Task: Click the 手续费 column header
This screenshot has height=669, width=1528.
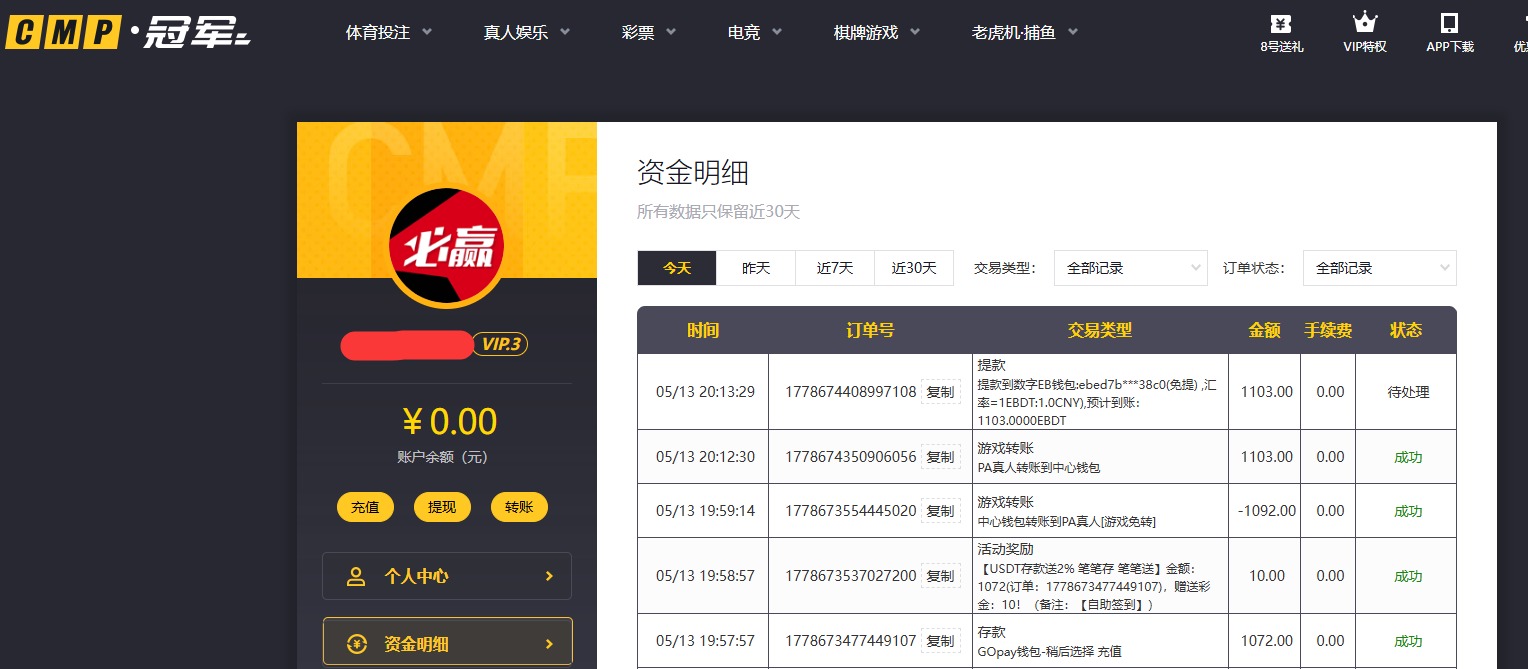Action: pos(1330,330)
